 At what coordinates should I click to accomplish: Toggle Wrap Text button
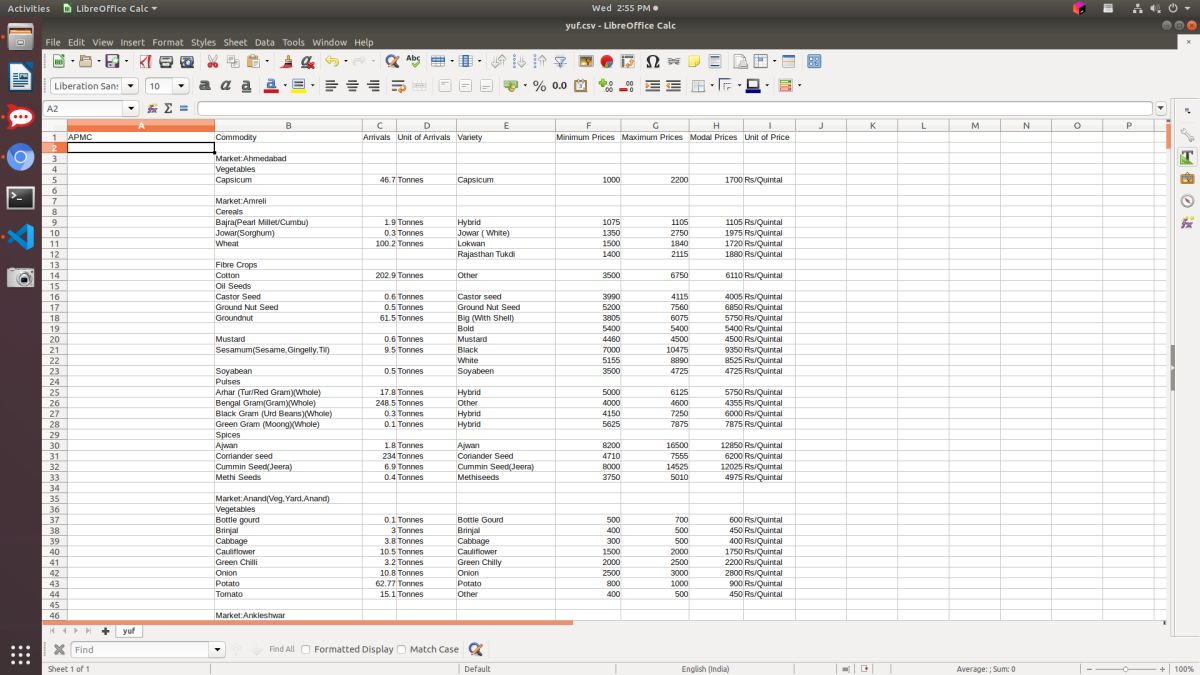[x=398, y=86]
